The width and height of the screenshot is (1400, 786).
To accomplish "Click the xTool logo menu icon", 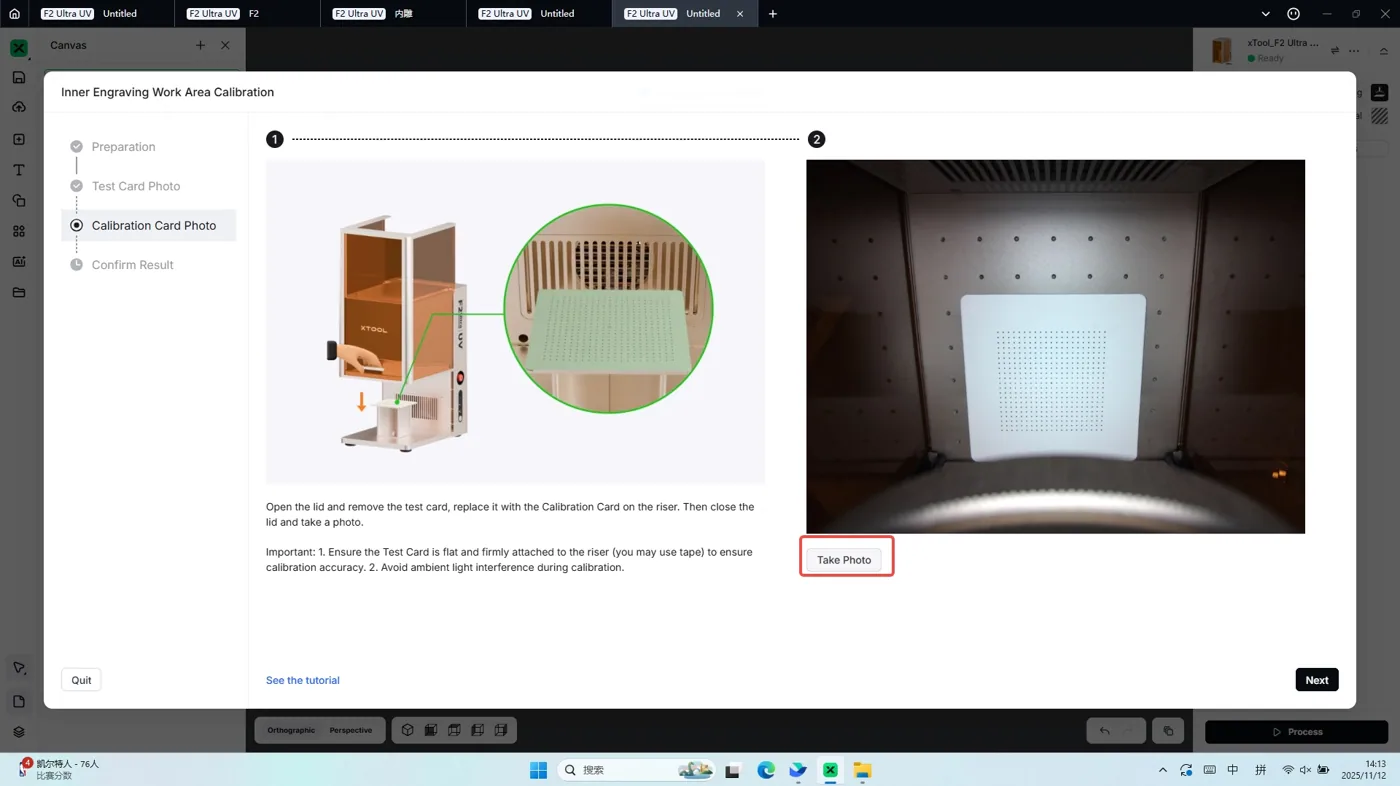I will 19,48.
